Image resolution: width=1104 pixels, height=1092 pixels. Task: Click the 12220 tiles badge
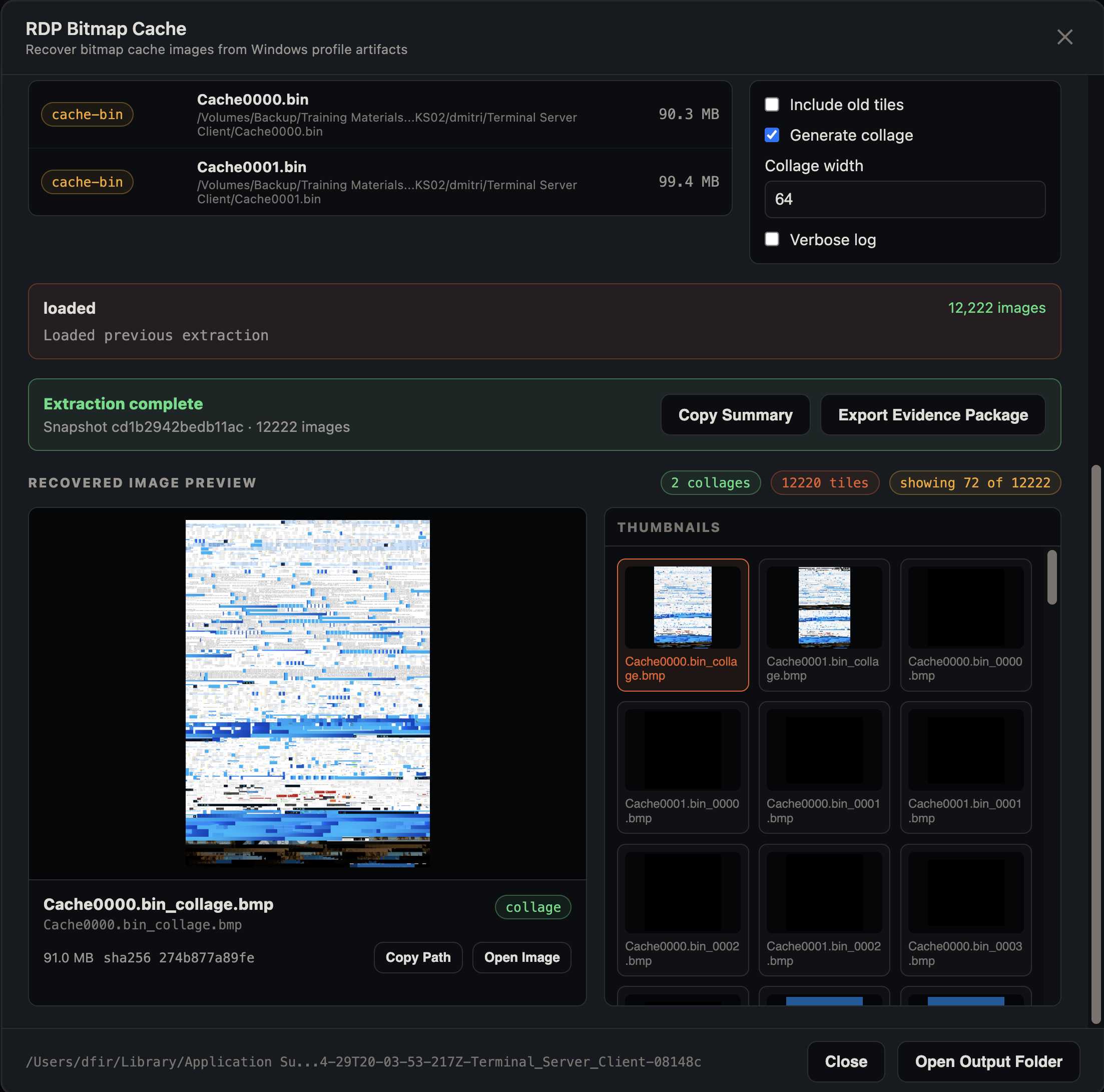825,483
